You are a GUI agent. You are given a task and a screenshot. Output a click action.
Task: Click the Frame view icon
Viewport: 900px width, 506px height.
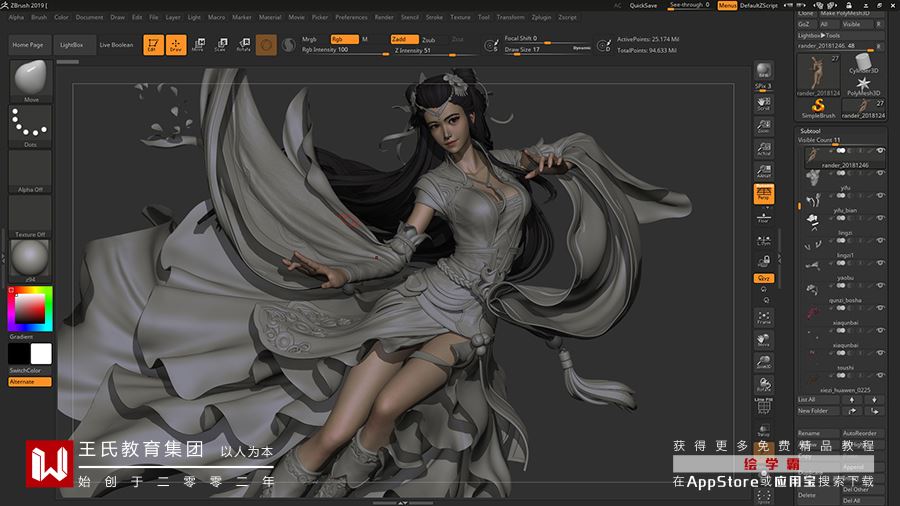point(763,318)
